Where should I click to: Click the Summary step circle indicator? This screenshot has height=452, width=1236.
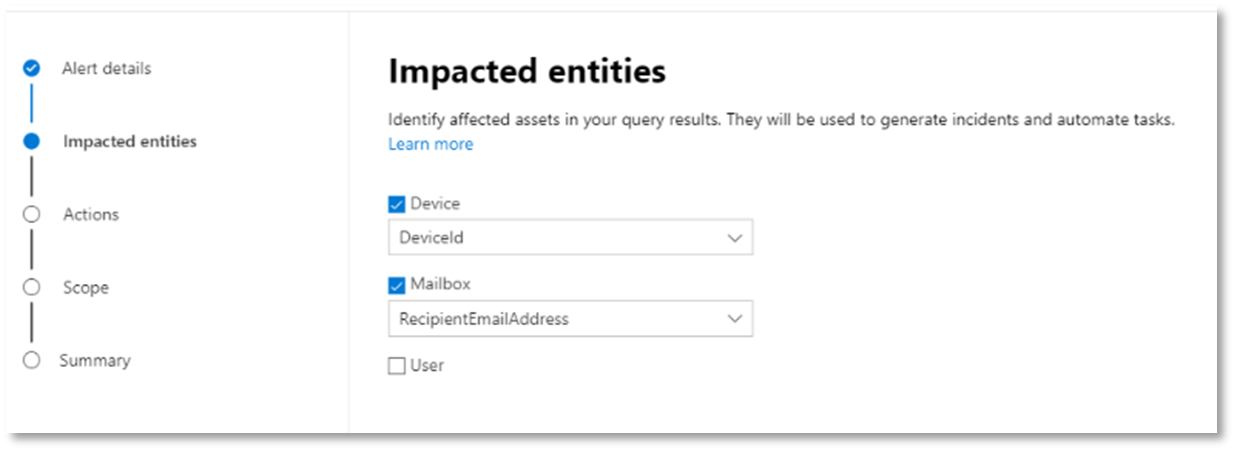point(32,360)
